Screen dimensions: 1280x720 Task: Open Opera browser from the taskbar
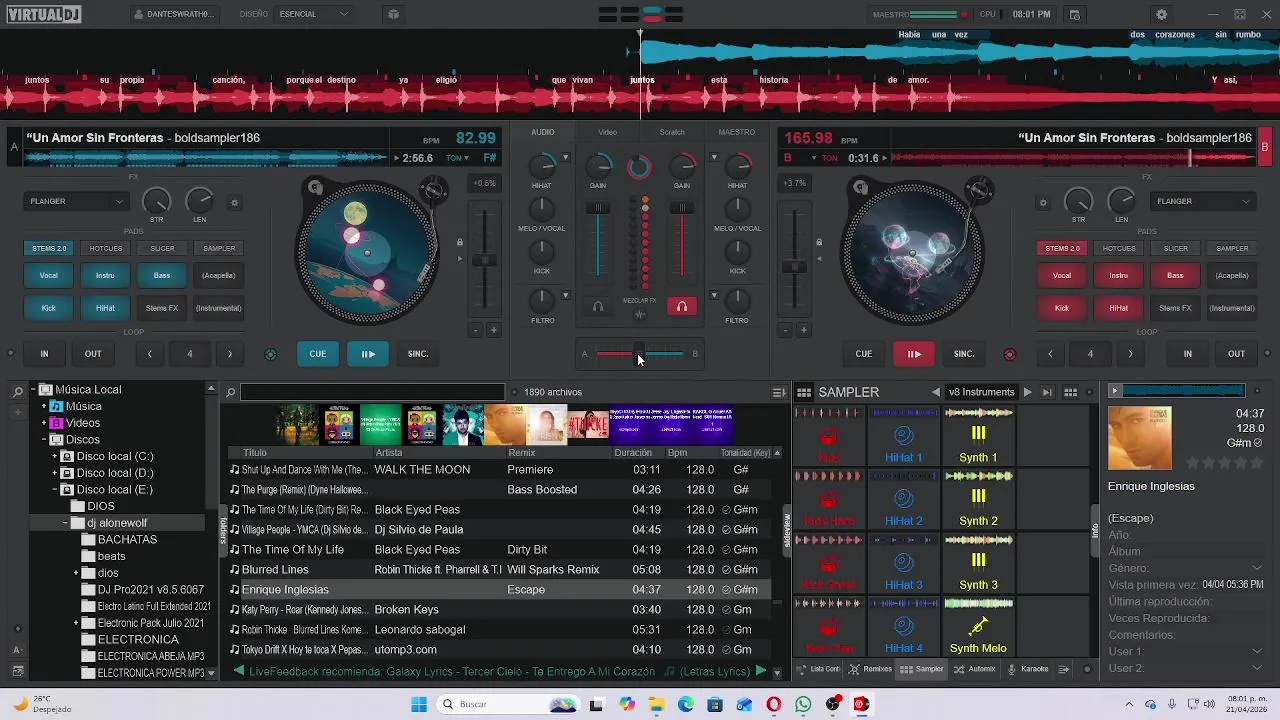click(774, 705)
